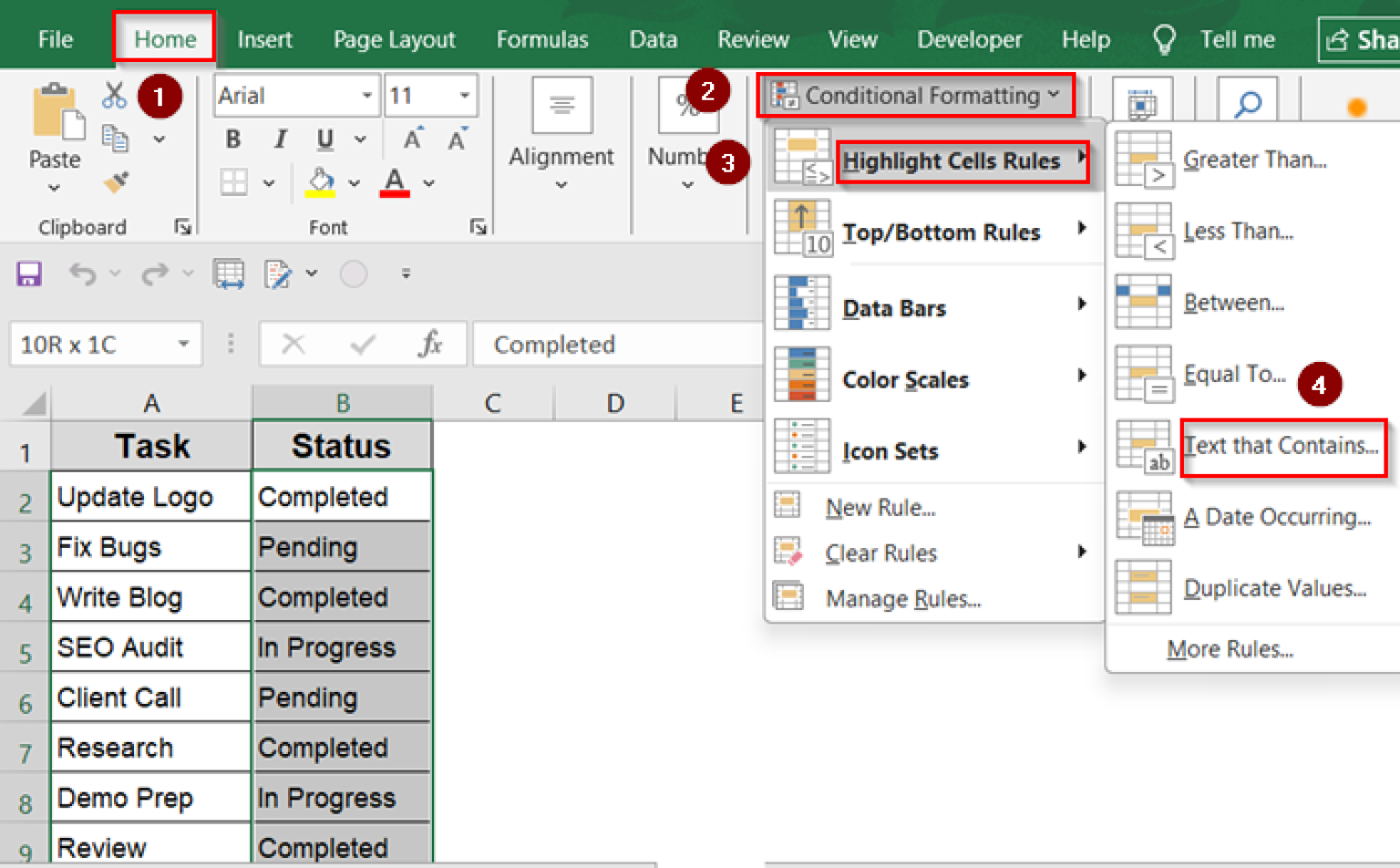Click the formula bar showing Completed
Screen dimensions: 1400x868
point(618,344)
